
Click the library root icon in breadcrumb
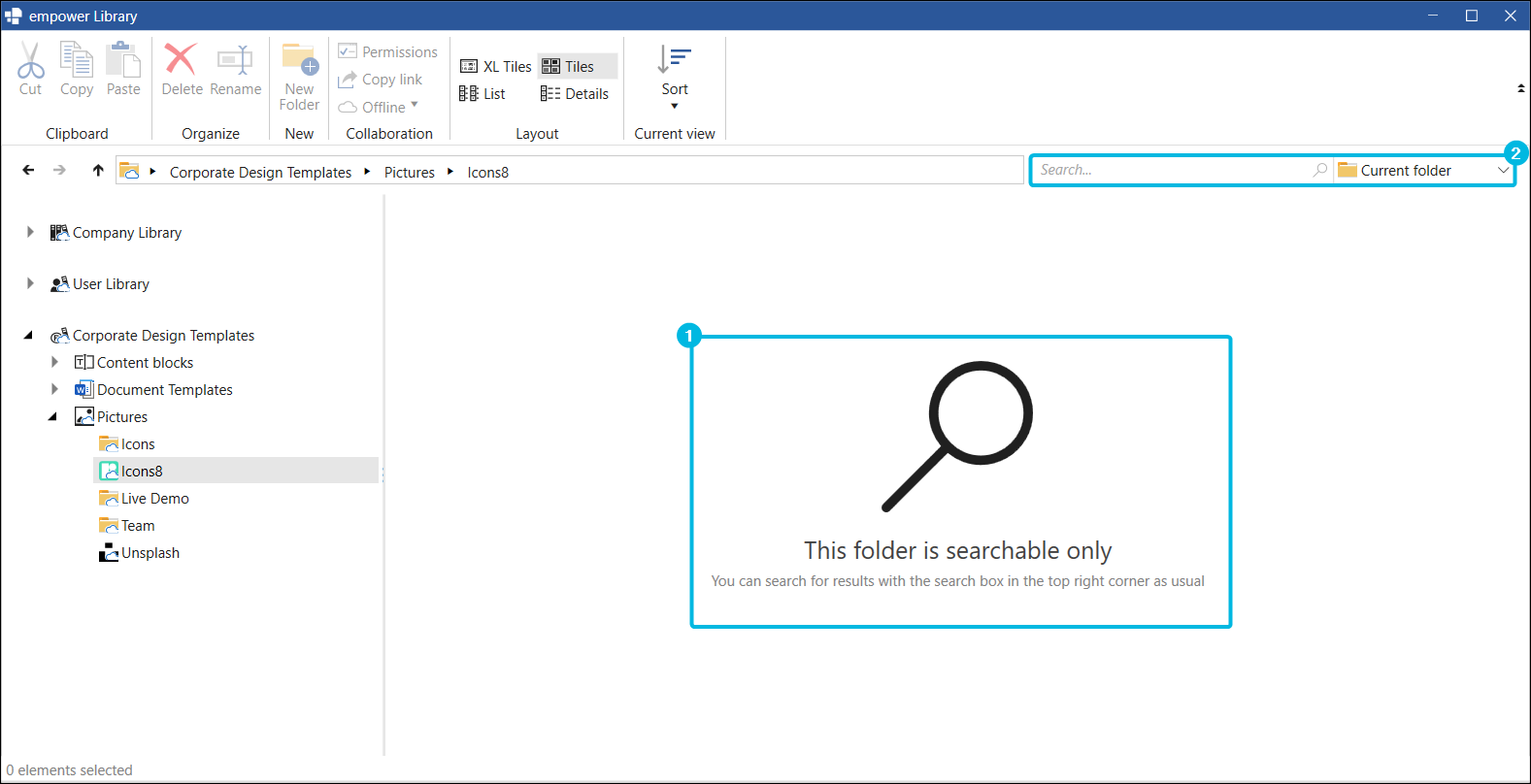(x=129, y=171)
